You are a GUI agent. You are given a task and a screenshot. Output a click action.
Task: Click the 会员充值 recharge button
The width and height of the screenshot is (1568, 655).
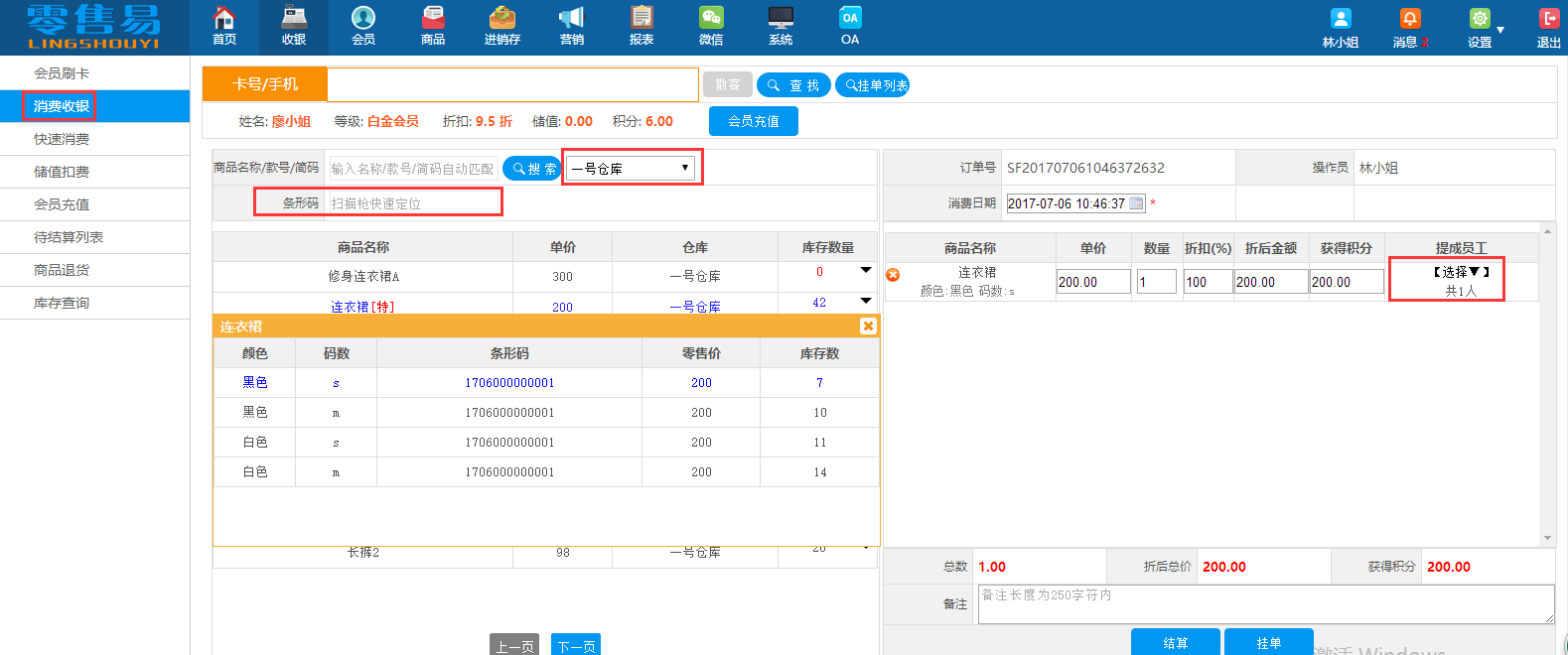coord(753,121)
